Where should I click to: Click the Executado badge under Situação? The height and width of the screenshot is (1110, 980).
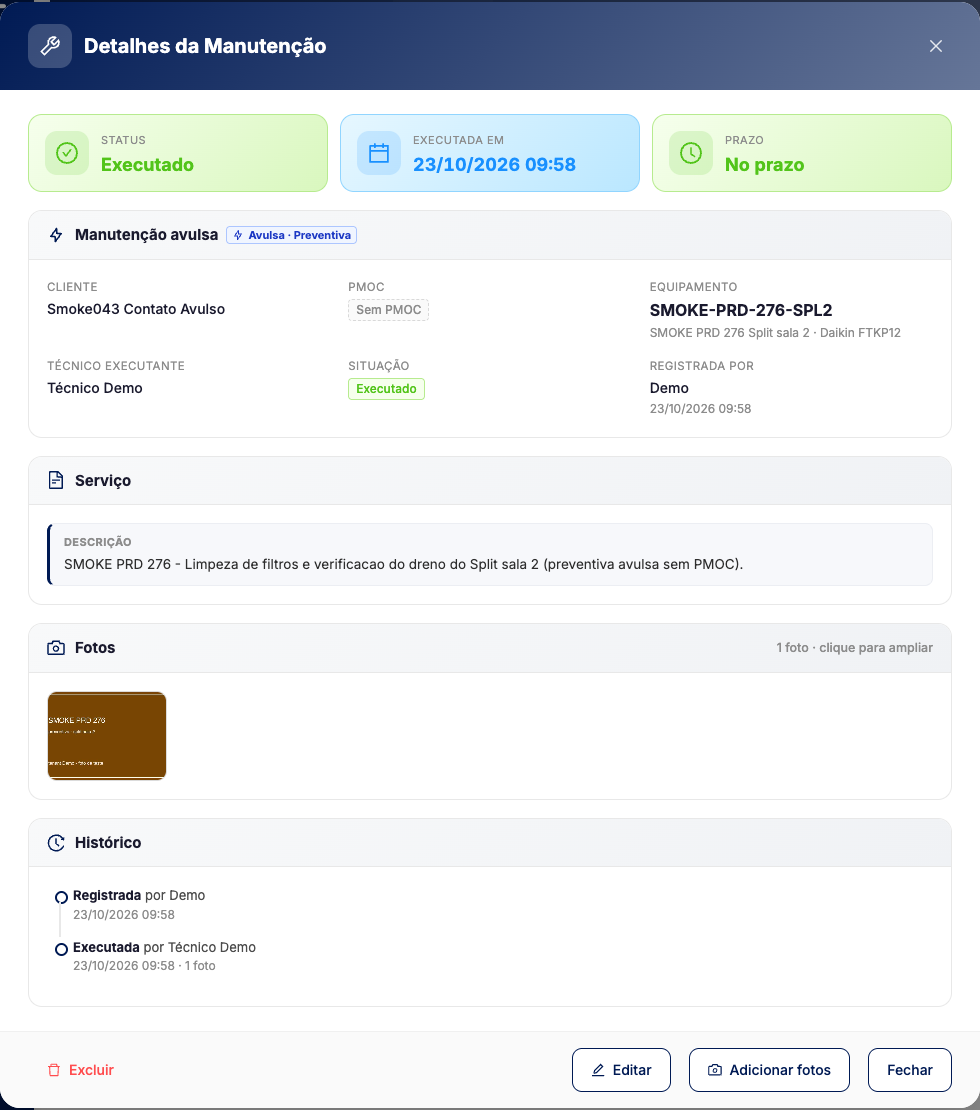[x=387, y=389]
